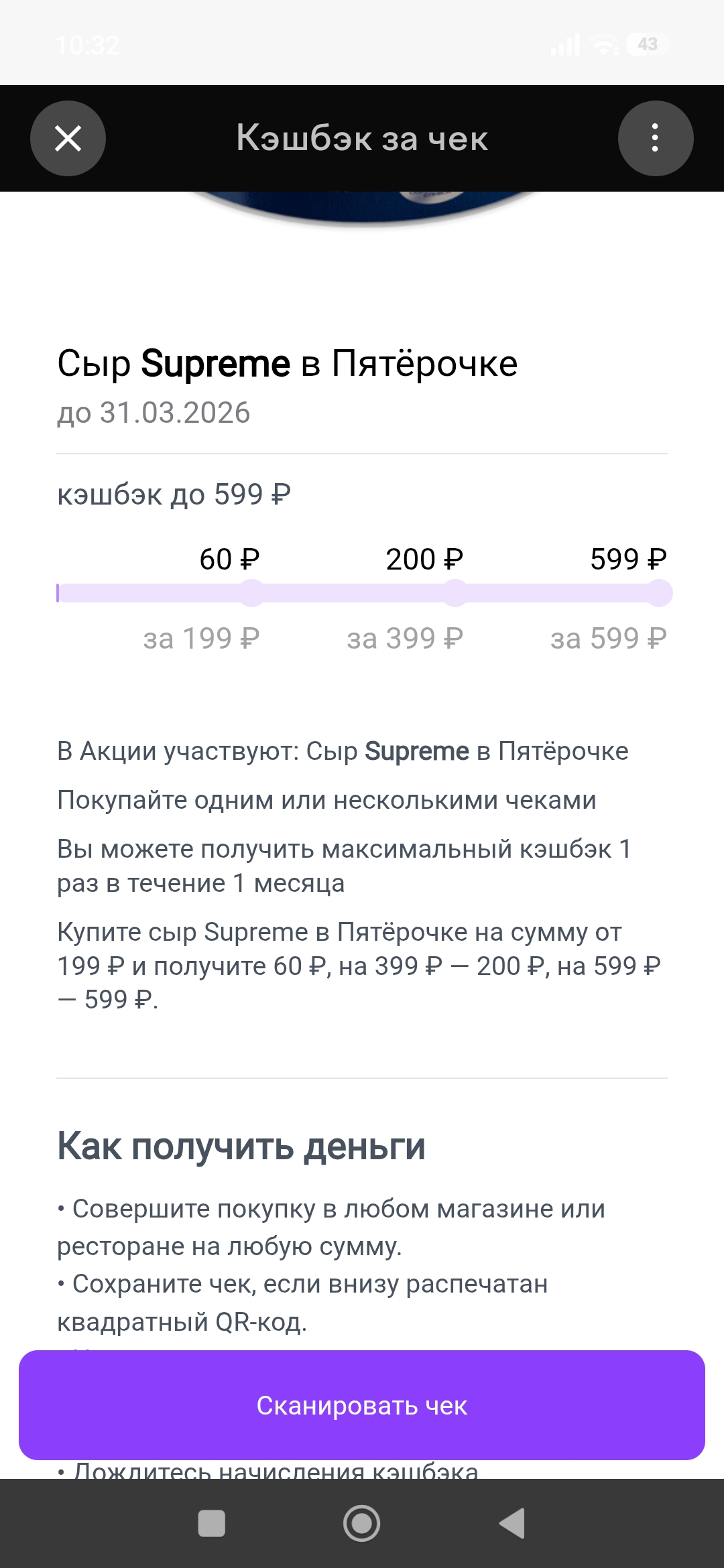The image size is (724, 1568).
Task: Tap the Wi-Fi icon in status bar
Action: click(605, 45)
